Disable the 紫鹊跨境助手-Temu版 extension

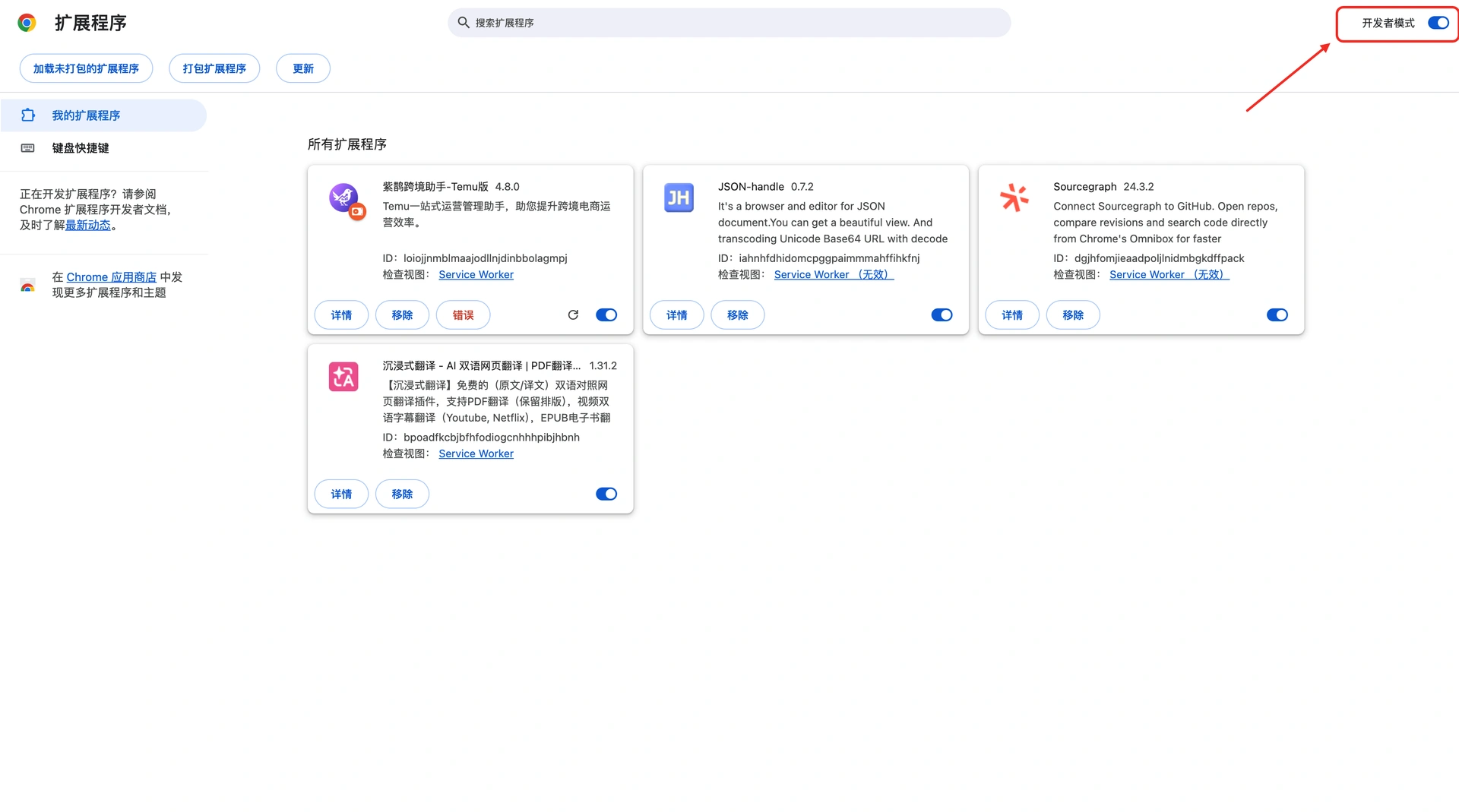pos(606,315)
